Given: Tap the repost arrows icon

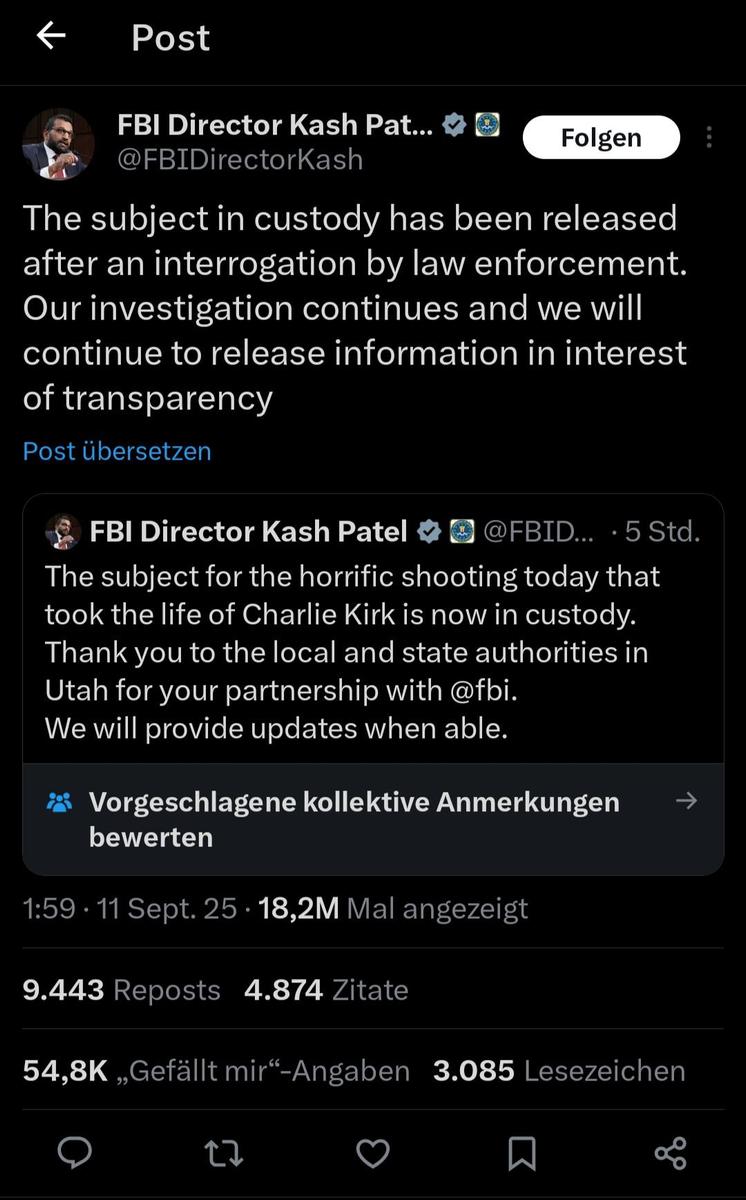Looking at the screenshot, I should pyautogui.click(x=223, y=1153).
